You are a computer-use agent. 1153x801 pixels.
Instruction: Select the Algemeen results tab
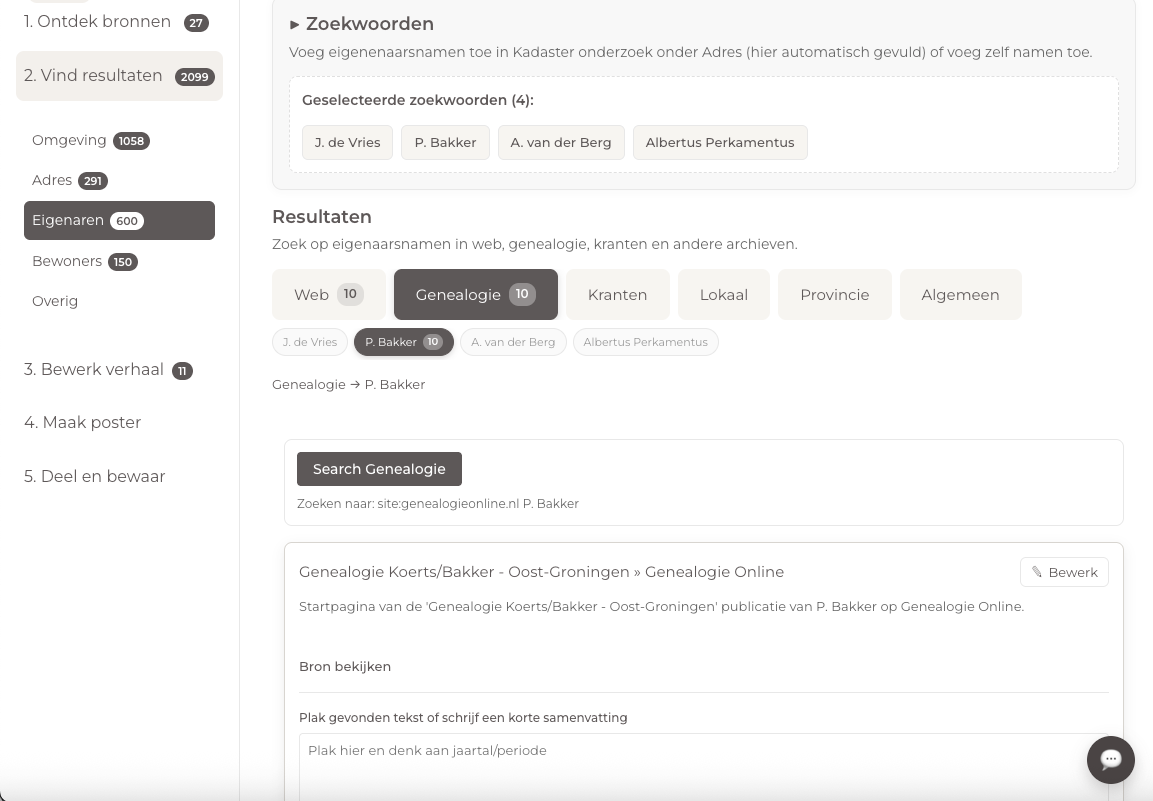[x=960, y=294]
